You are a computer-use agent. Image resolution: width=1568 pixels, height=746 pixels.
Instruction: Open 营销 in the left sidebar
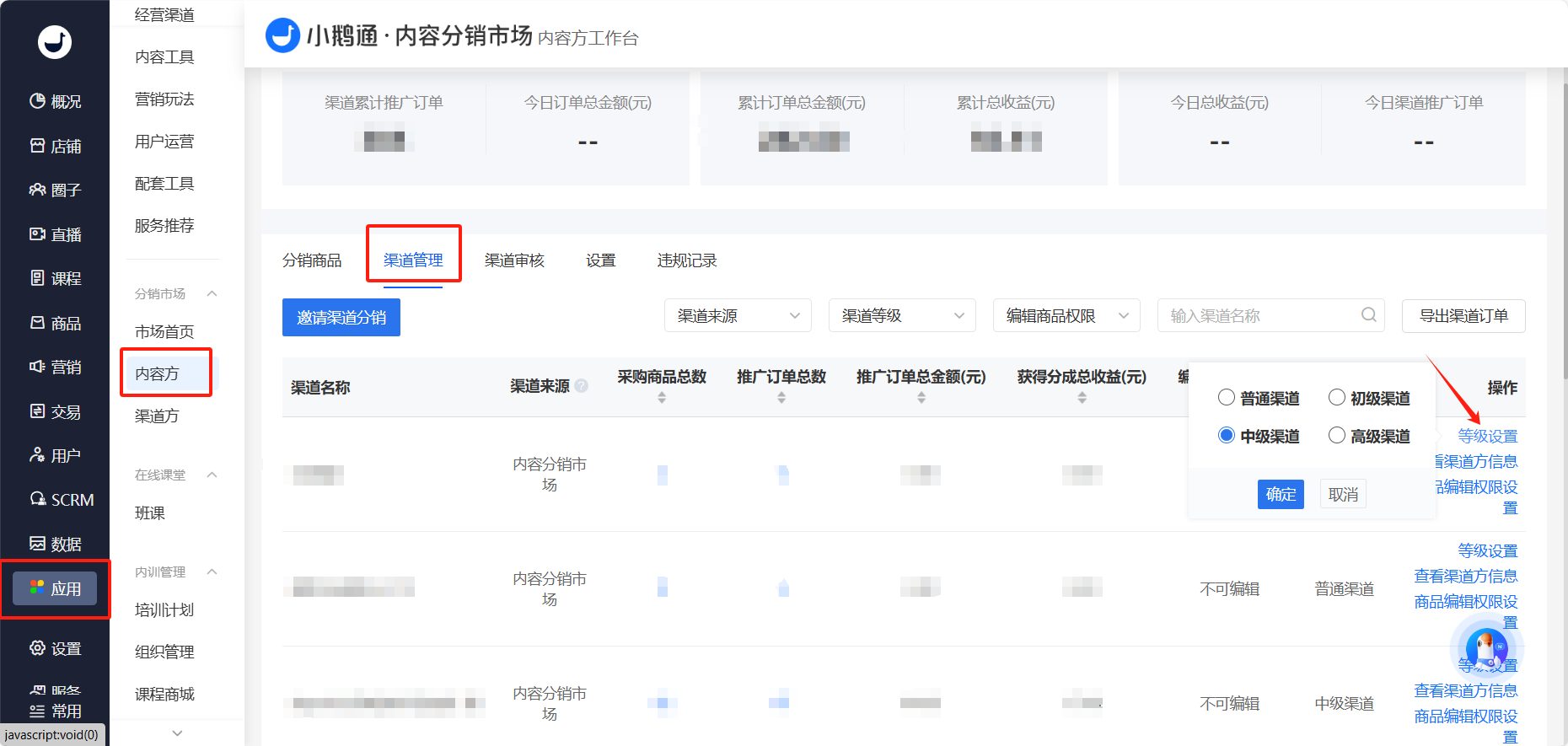[x=55, y=367]
